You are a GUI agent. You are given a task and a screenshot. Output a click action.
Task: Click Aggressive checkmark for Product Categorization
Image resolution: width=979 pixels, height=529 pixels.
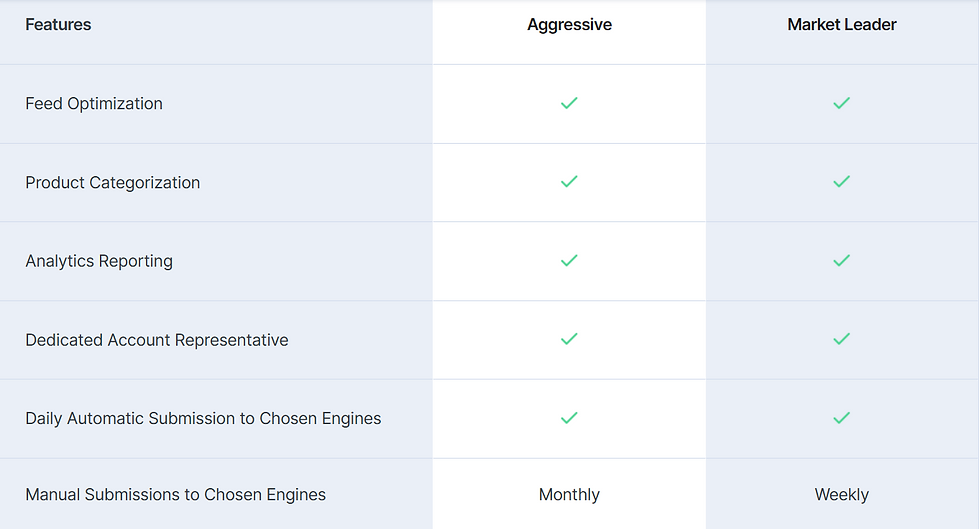click(x=569, y=182)
